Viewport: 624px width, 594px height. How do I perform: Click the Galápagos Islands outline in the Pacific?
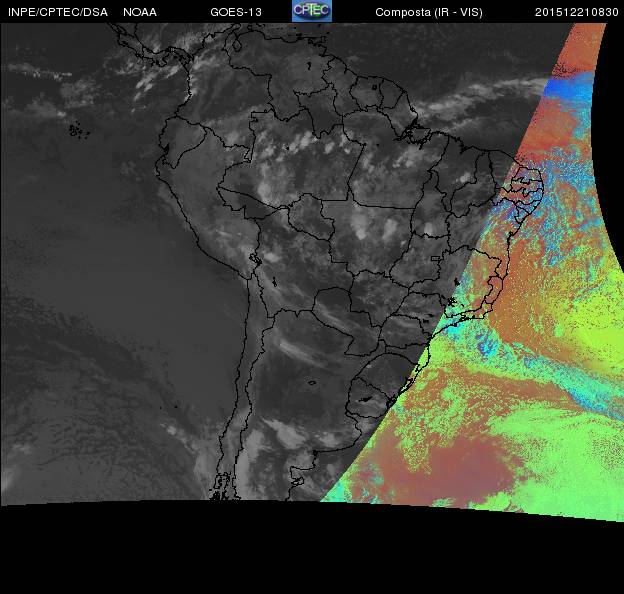click(75, 129)
